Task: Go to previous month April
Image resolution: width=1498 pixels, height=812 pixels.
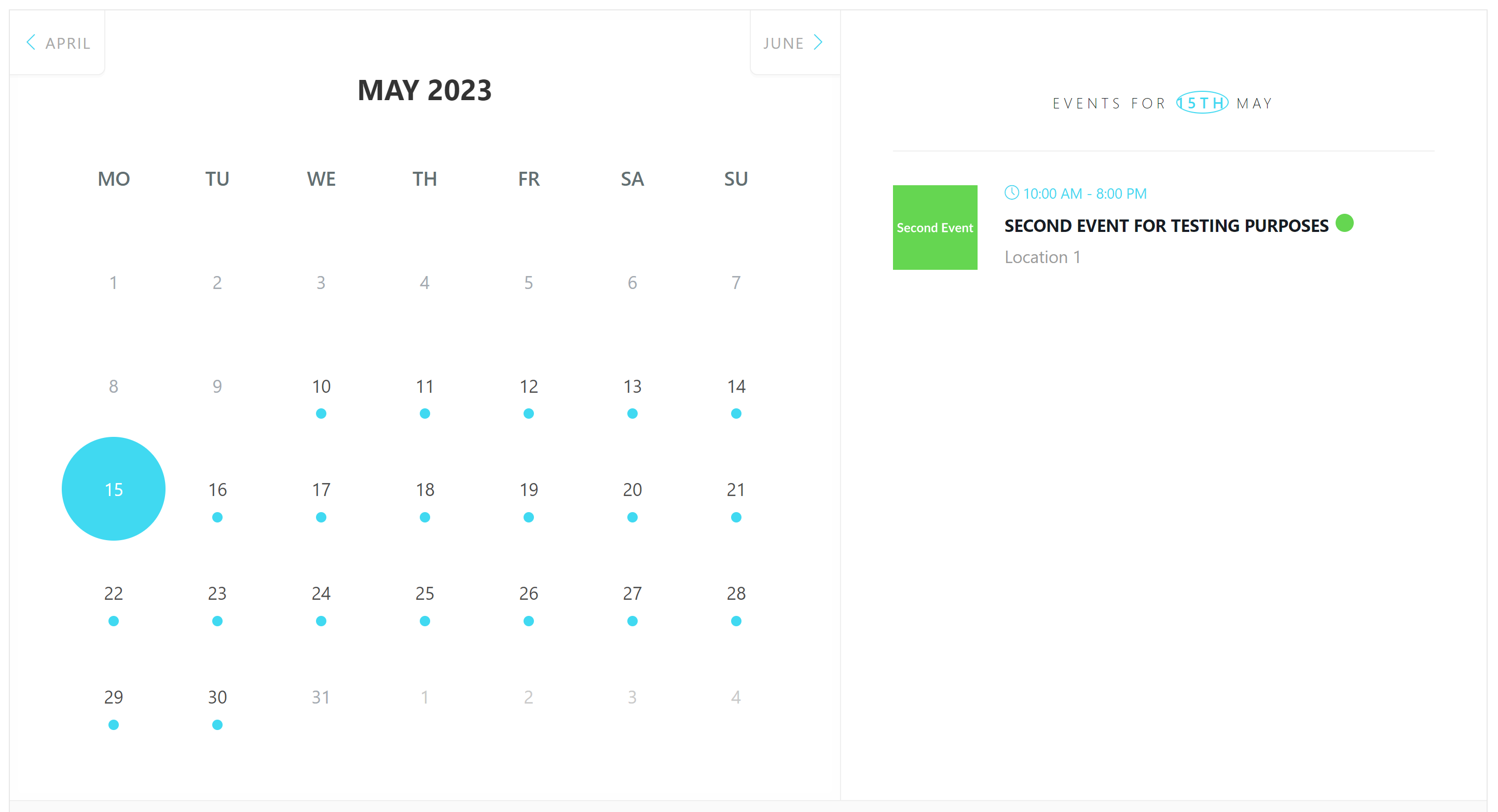Action: [x=58, y=43]
